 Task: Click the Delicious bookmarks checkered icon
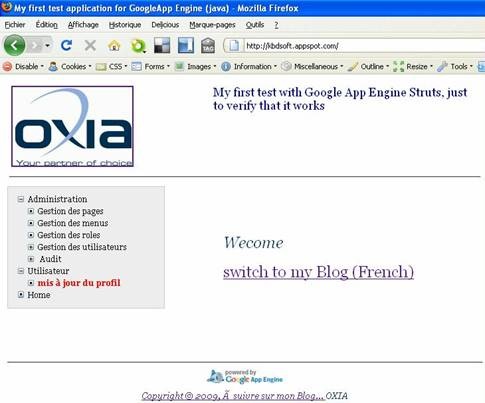pyautogui.click(x=162, y=45)
